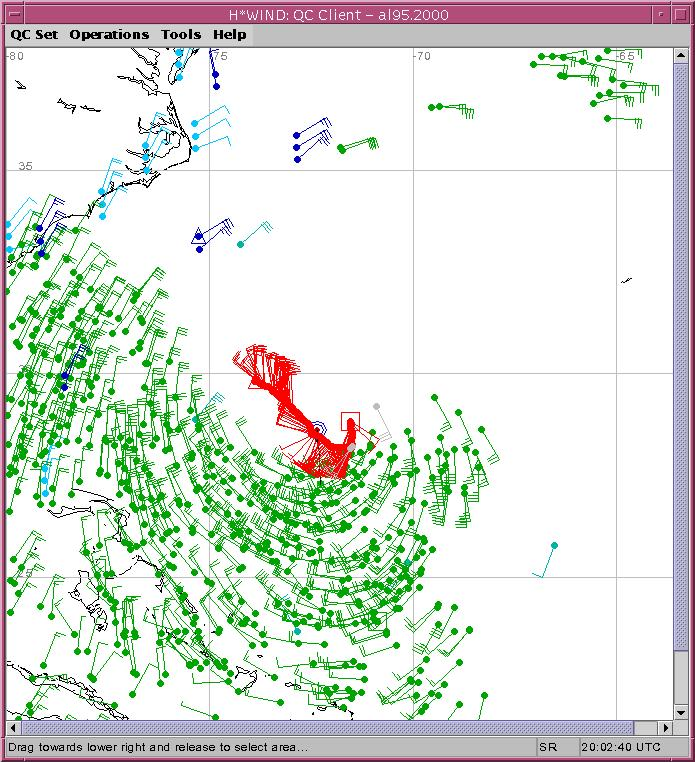Open the Operations menu
Image resolution: width=695 pixels, height=762 pixels.
(x=109, y=34)
